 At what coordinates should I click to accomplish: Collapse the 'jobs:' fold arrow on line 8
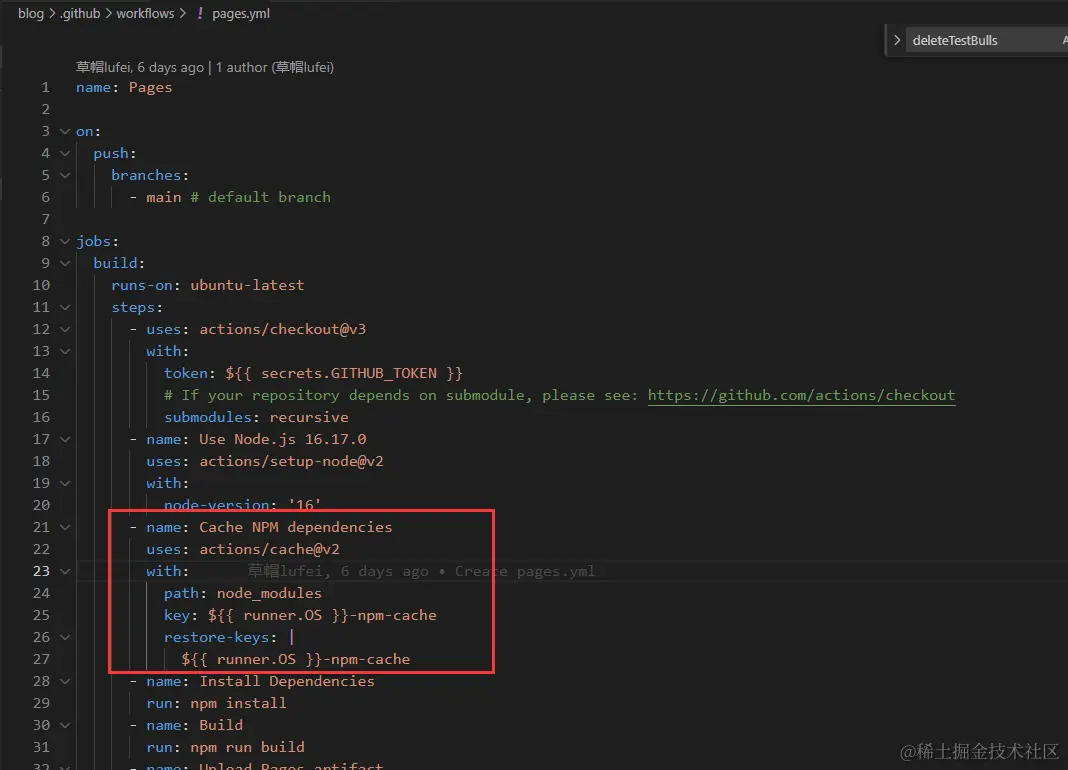65,241
